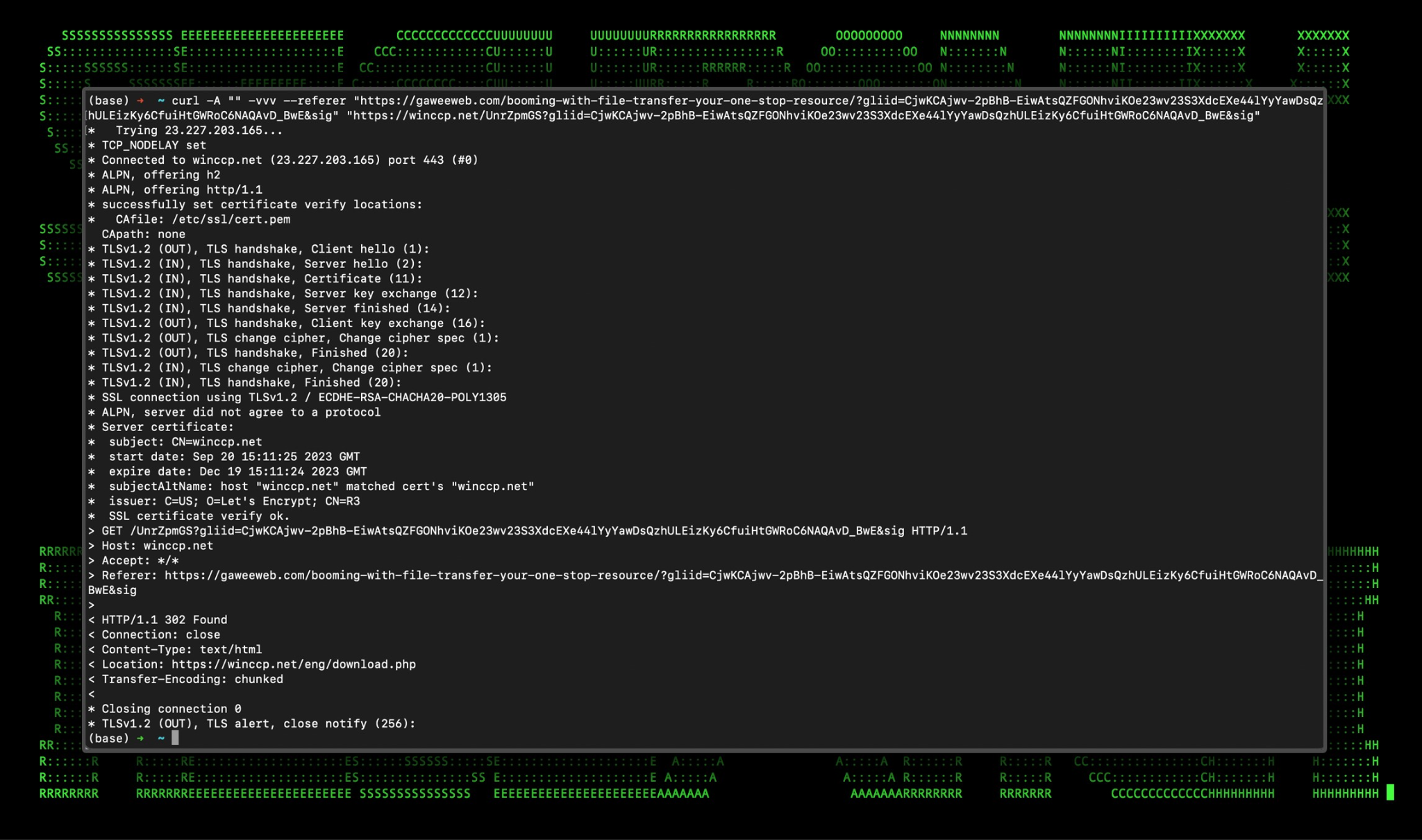This screenshot has width=1422, height=840.
Task: Click 'Content-Type: text/html' header
Action: coord(181,650)
